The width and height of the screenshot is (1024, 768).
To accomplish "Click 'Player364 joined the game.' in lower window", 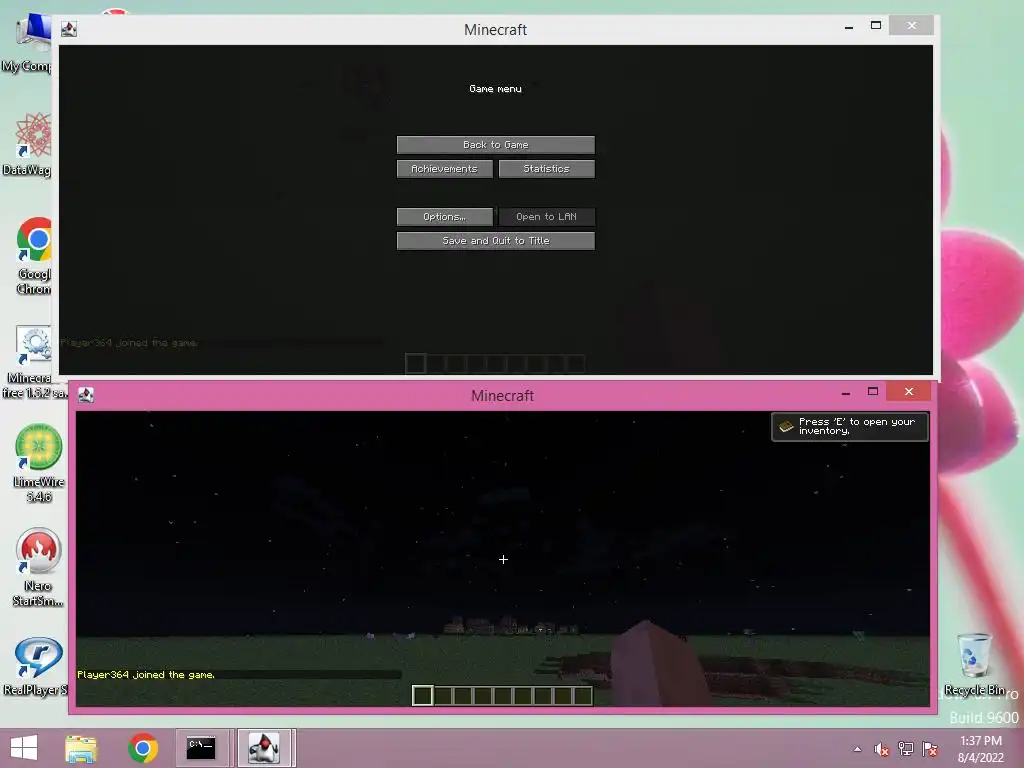I will click(x=146, y=675).
